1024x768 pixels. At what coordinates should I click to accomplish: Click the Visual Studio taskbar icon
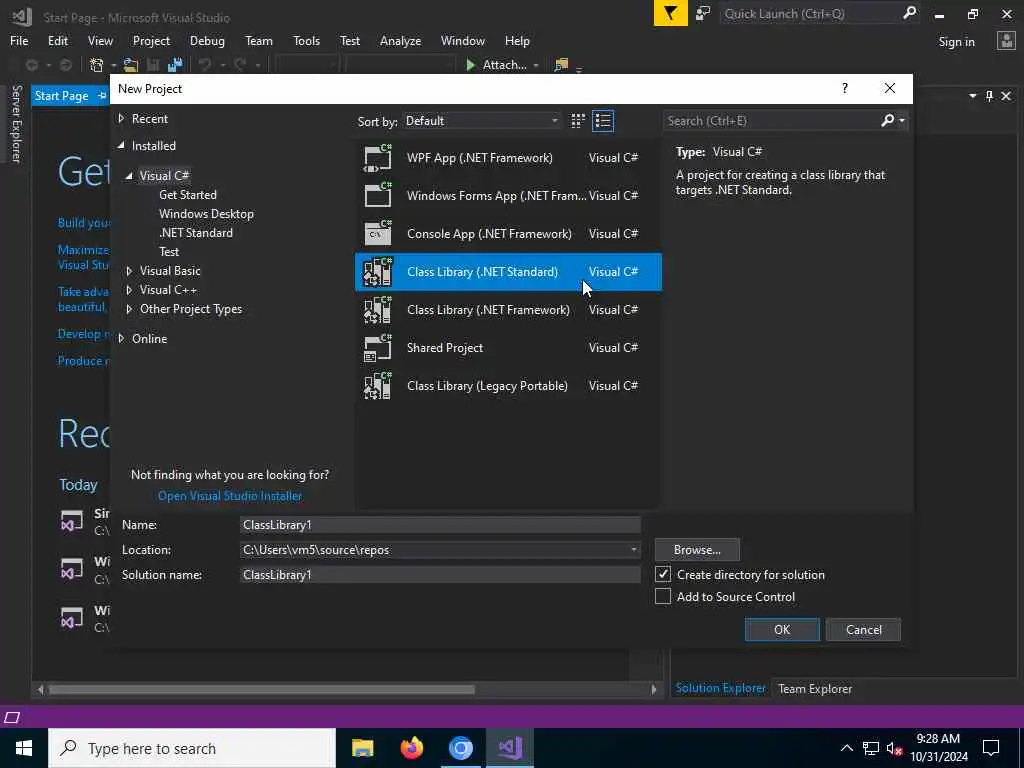(x=510, y=748)
